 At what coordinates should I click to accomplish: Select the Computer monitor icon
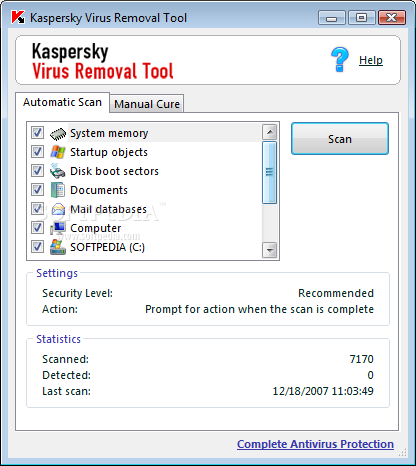(x=58, y=228)
